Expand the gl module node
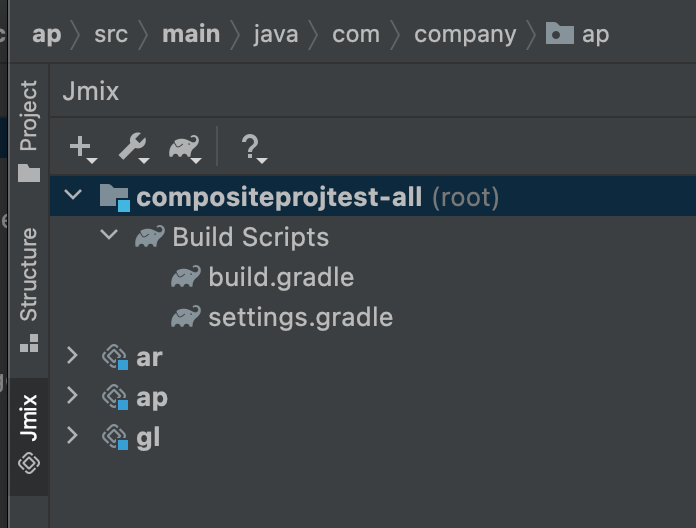Viewport: 696px width, 528px height. 72,435
